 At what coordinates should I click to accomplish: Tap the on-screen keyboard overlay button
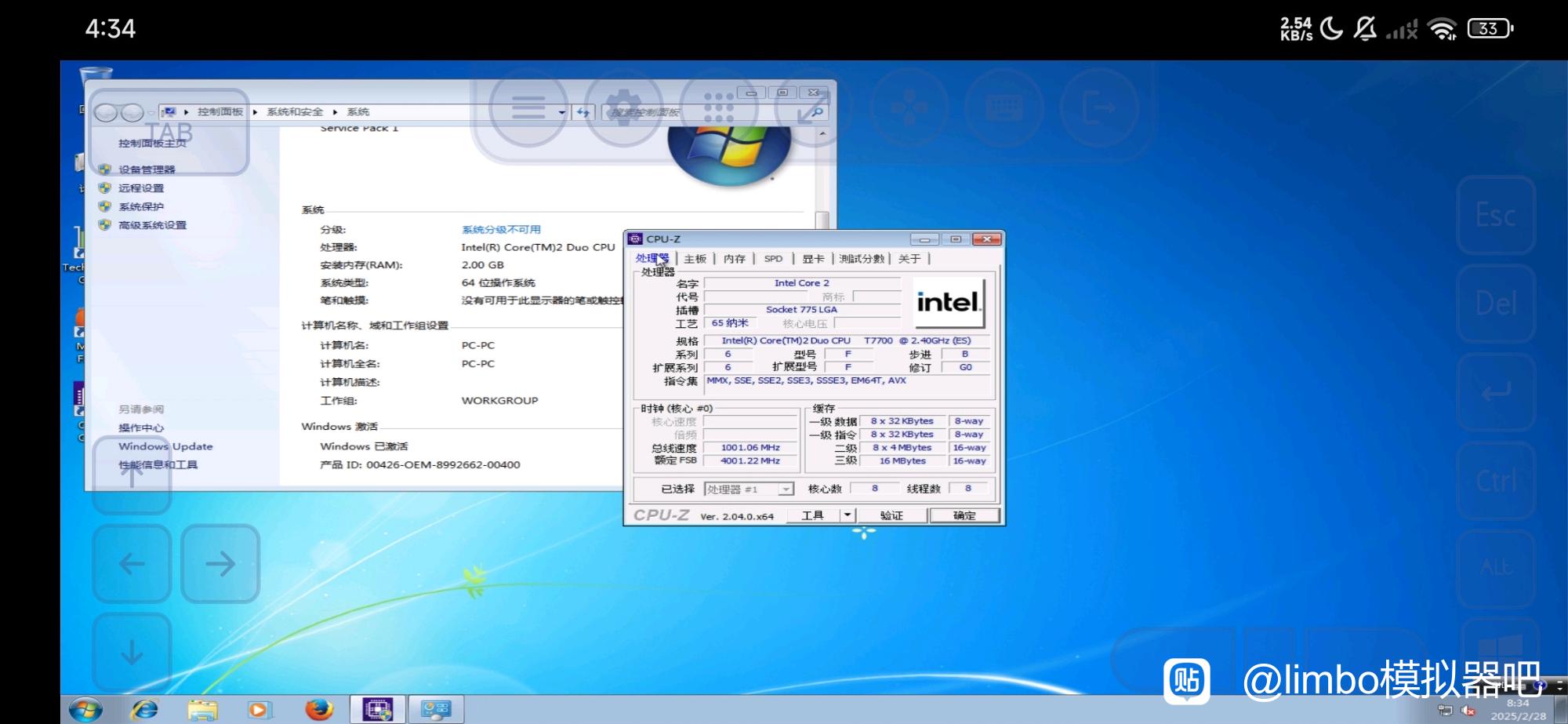(1004, 107)
